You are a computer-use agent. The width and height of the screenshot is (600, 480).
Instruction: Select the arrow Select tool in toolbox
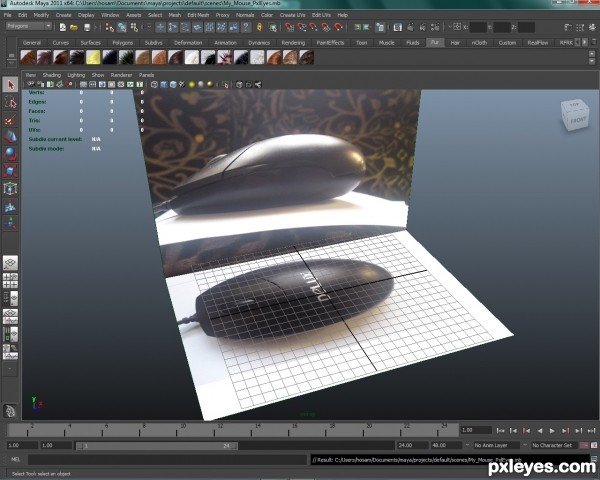point(10,85)
